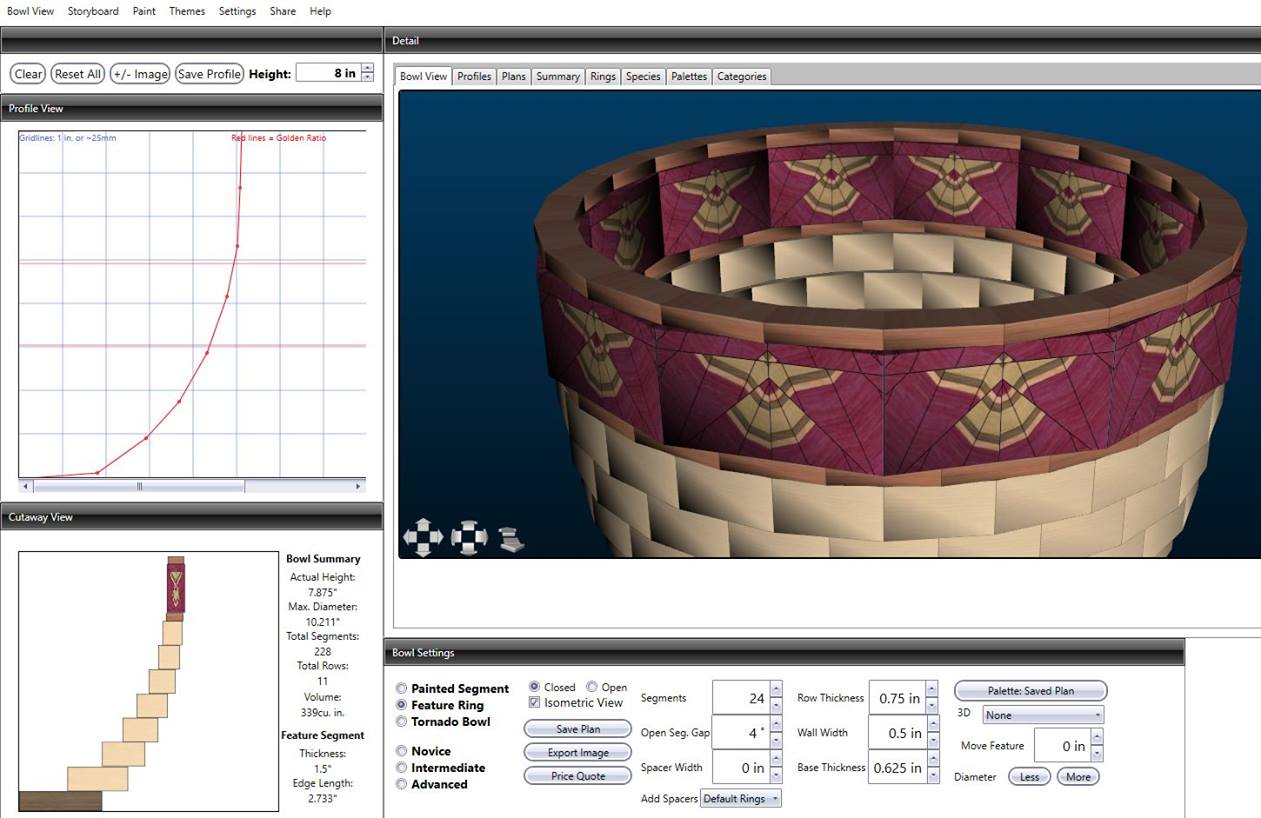Open the Paint menu
The height and width of the screenshot is (818, 1261).
coord(144,11)
